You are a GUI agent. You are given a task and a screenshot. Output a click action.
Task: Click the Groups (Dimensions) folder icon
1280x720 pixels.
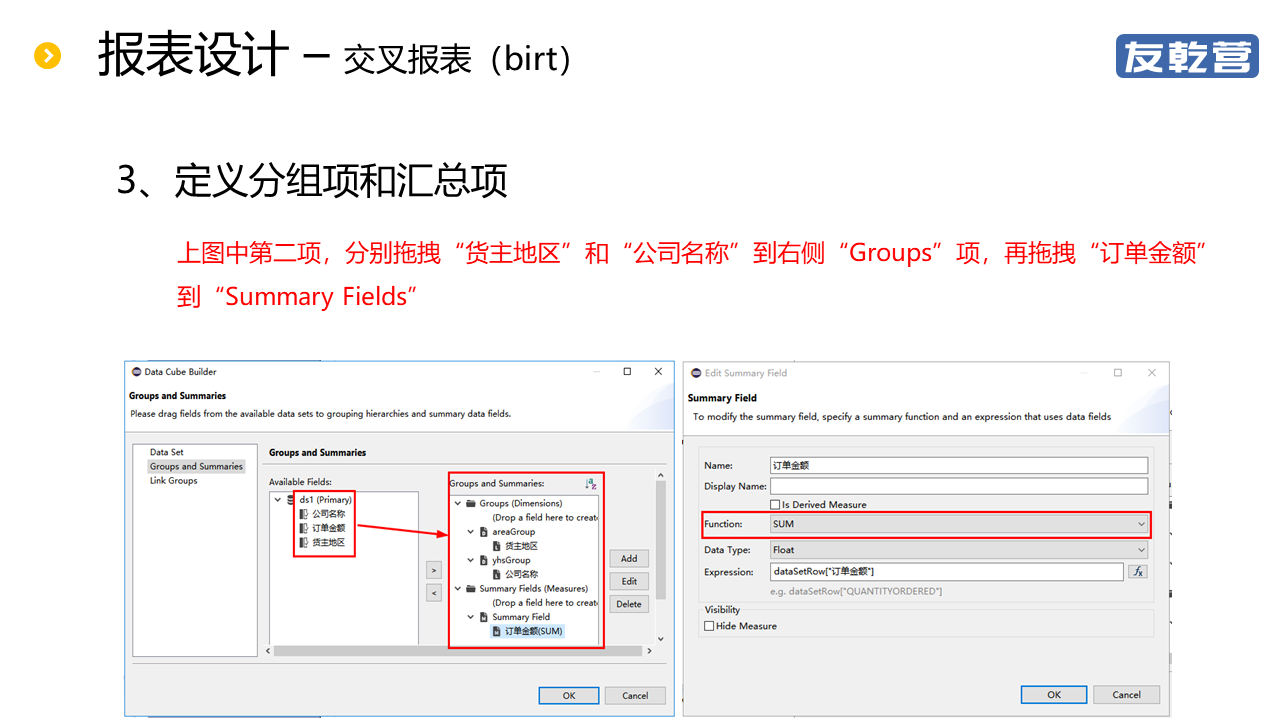pyautogui.click(x=471, y=503)
